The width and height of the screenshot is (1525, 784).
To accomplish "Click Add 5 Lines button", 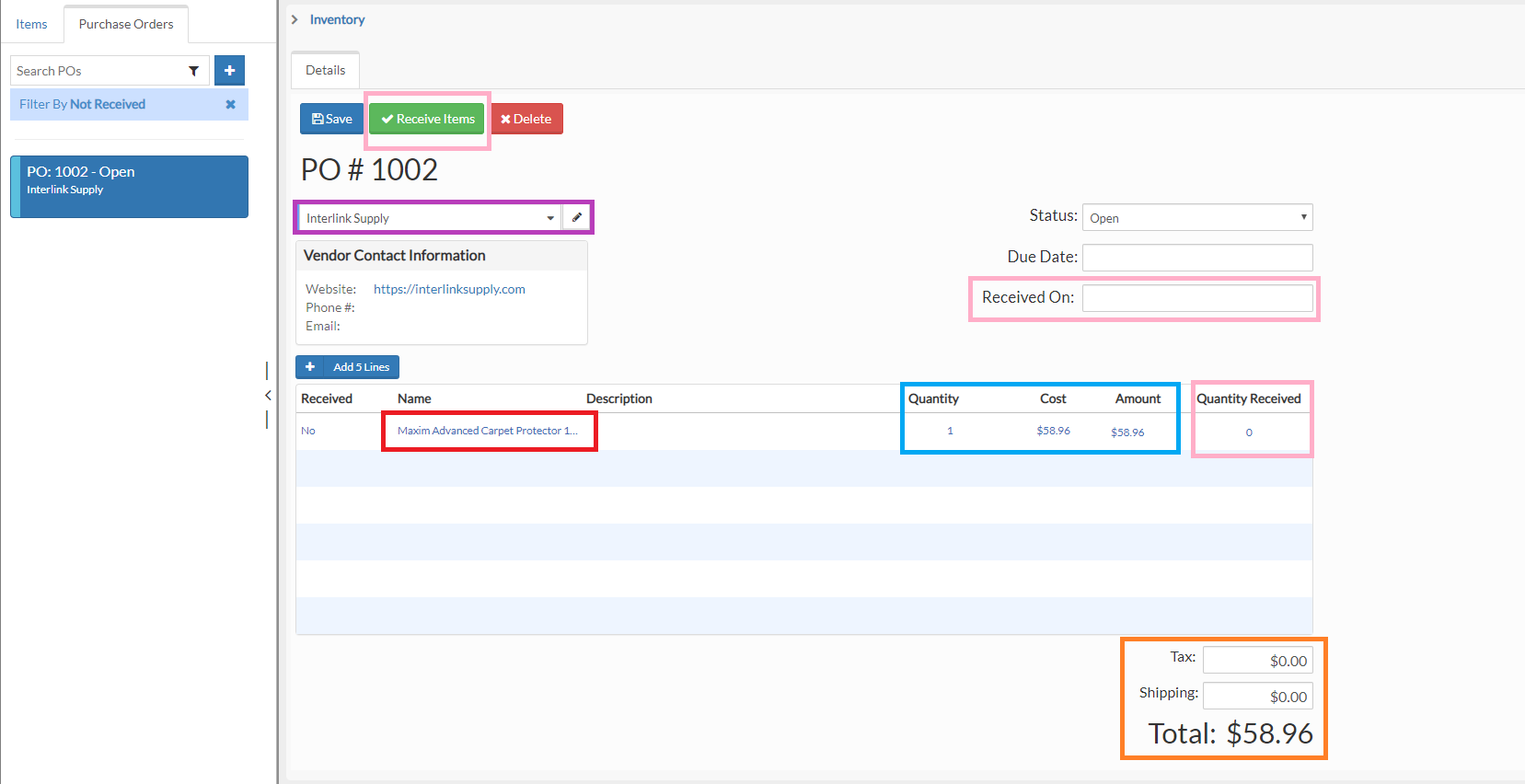I will point(348,367).
